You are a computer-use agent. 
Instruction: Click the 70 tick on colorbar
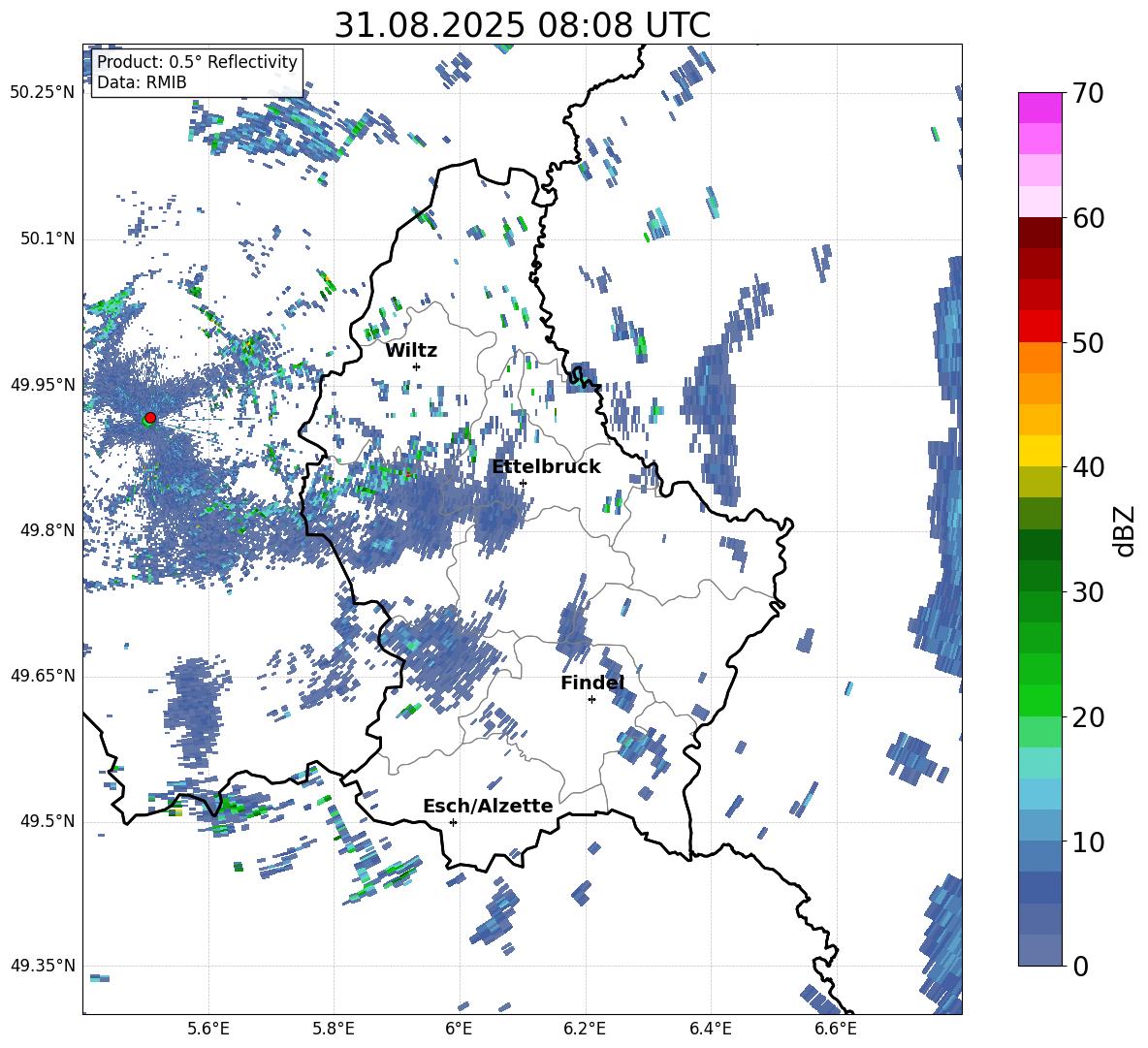pos(1088,94)
